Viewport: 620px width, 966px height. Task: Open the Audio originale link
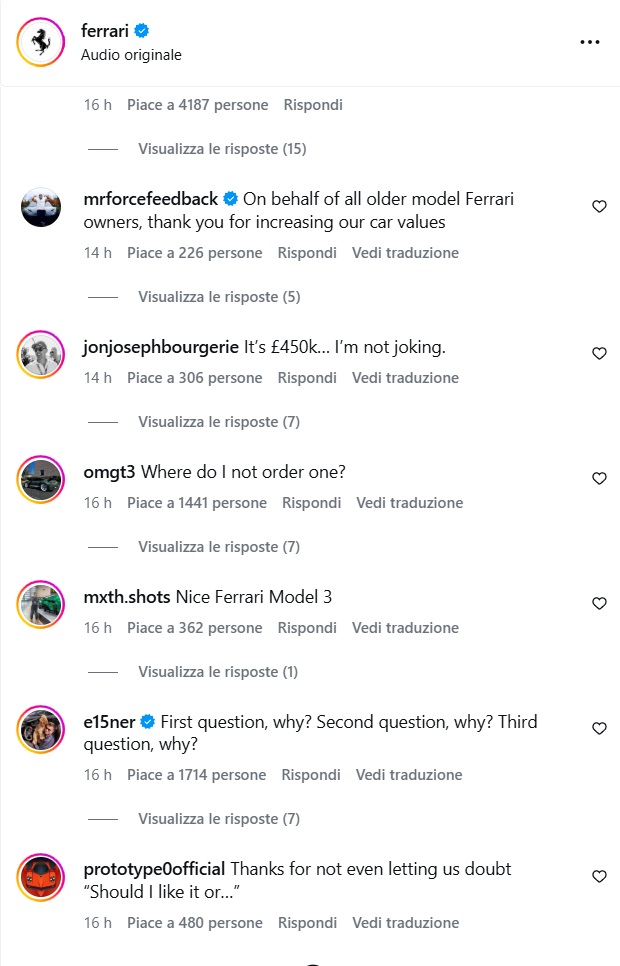[x=131, y=55]
